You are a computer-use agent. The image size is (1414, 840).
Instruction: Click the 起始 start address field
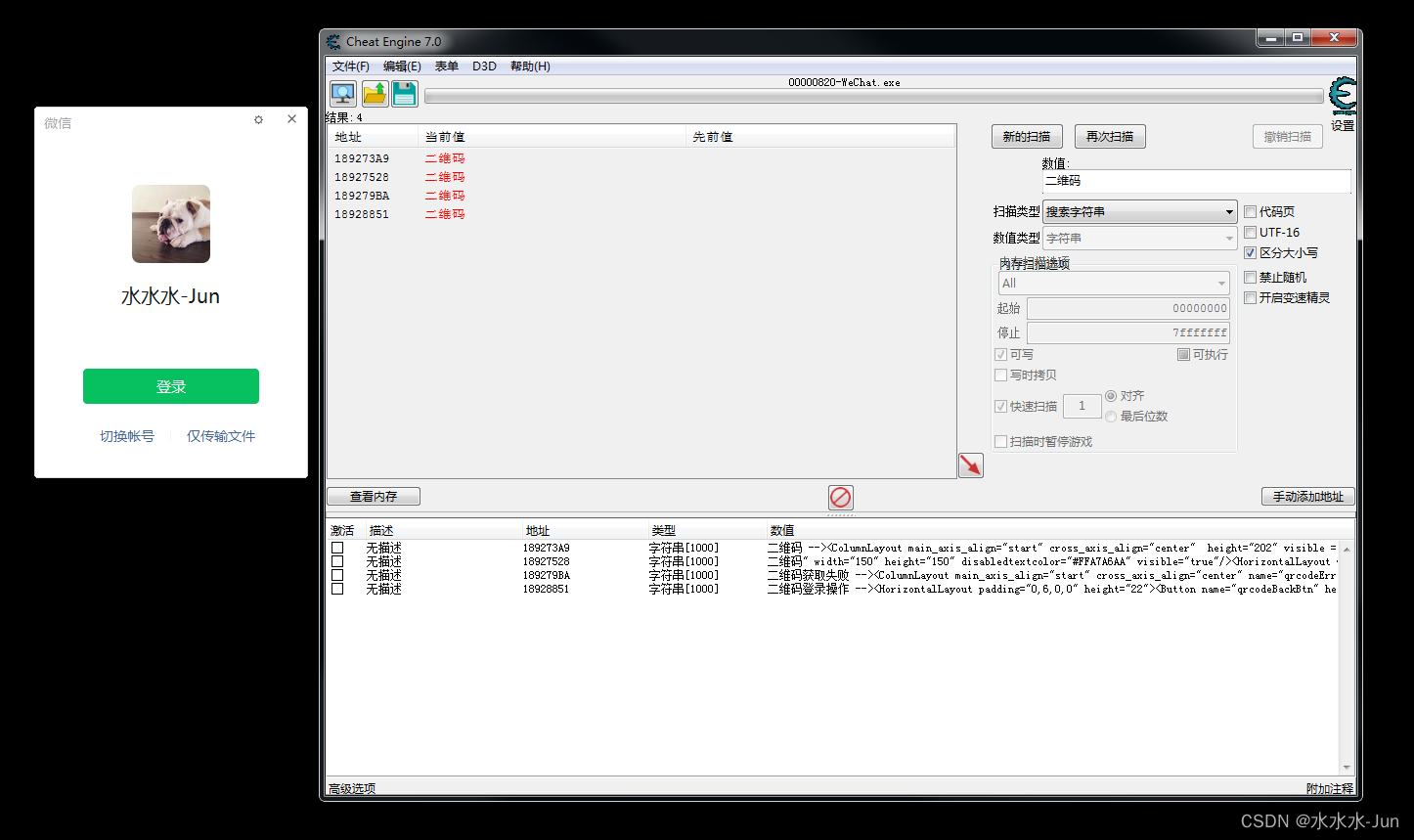click(x=1128, y=308)
